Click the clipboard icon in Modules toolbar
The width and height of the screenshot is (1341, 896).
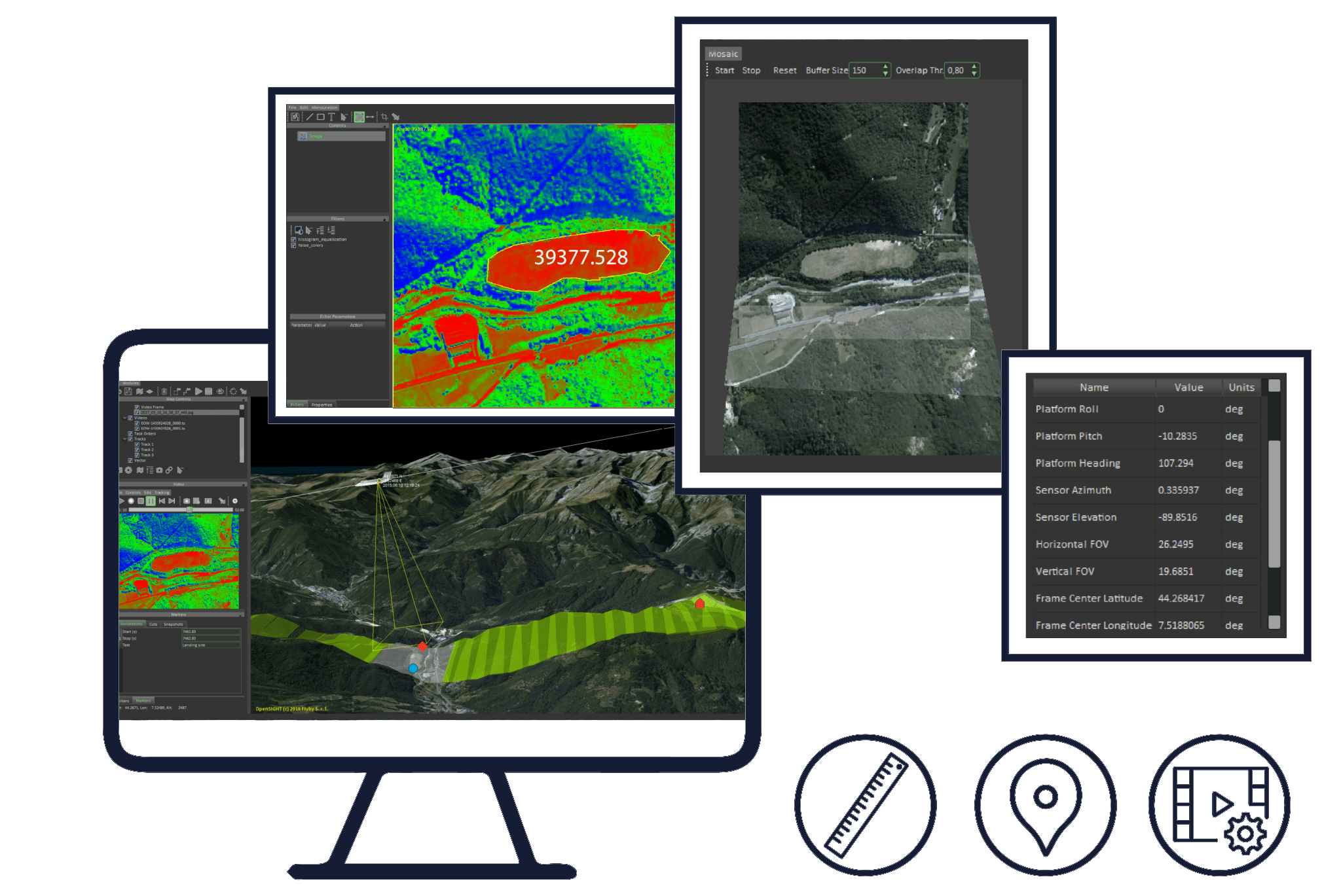click(x=164, y=391)
